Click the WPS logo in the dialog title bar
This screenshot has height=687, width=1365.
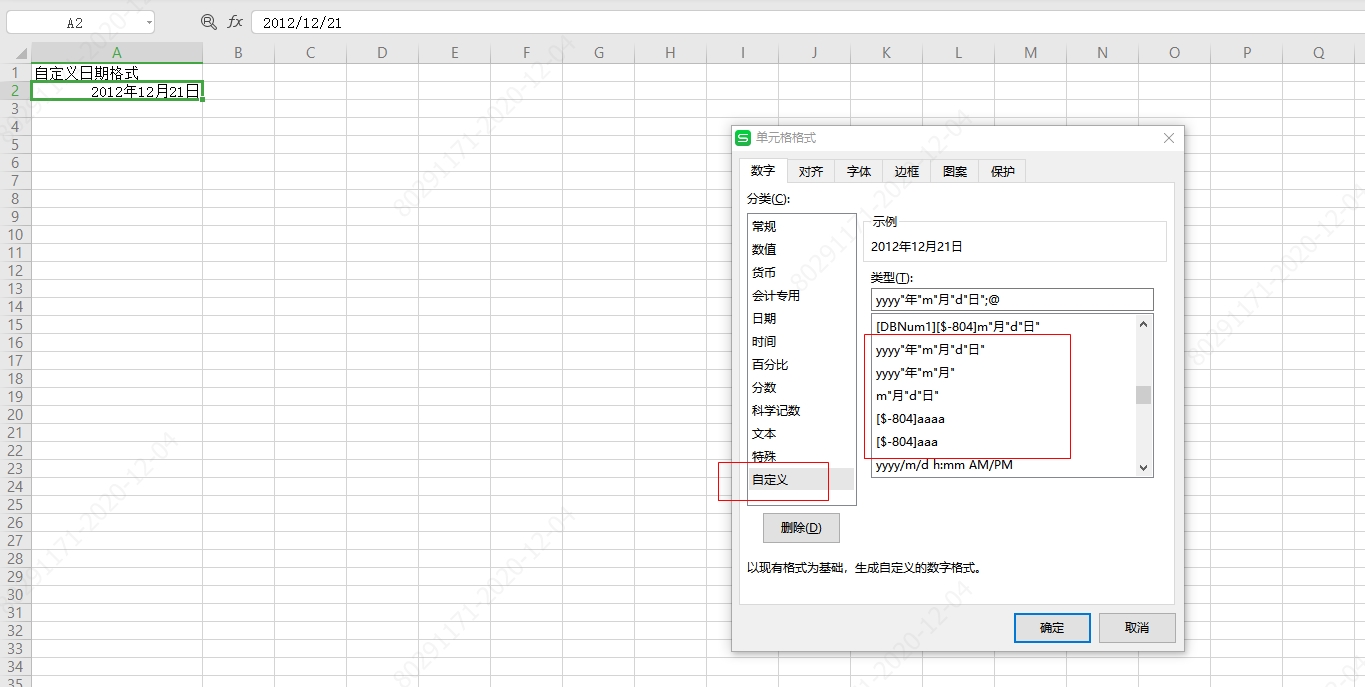[742, 138]
